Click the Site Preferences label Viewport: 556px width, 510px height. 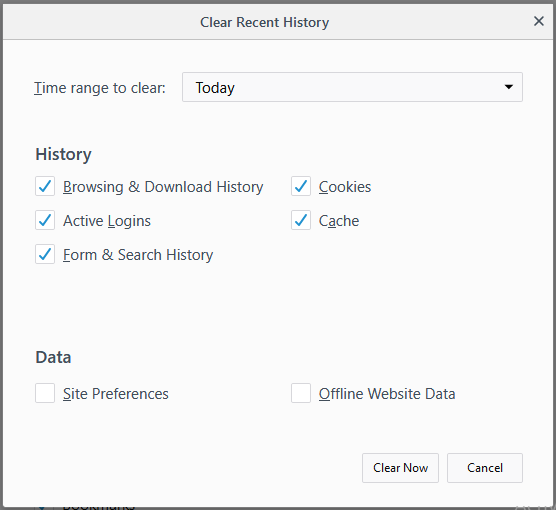point(116,394)
